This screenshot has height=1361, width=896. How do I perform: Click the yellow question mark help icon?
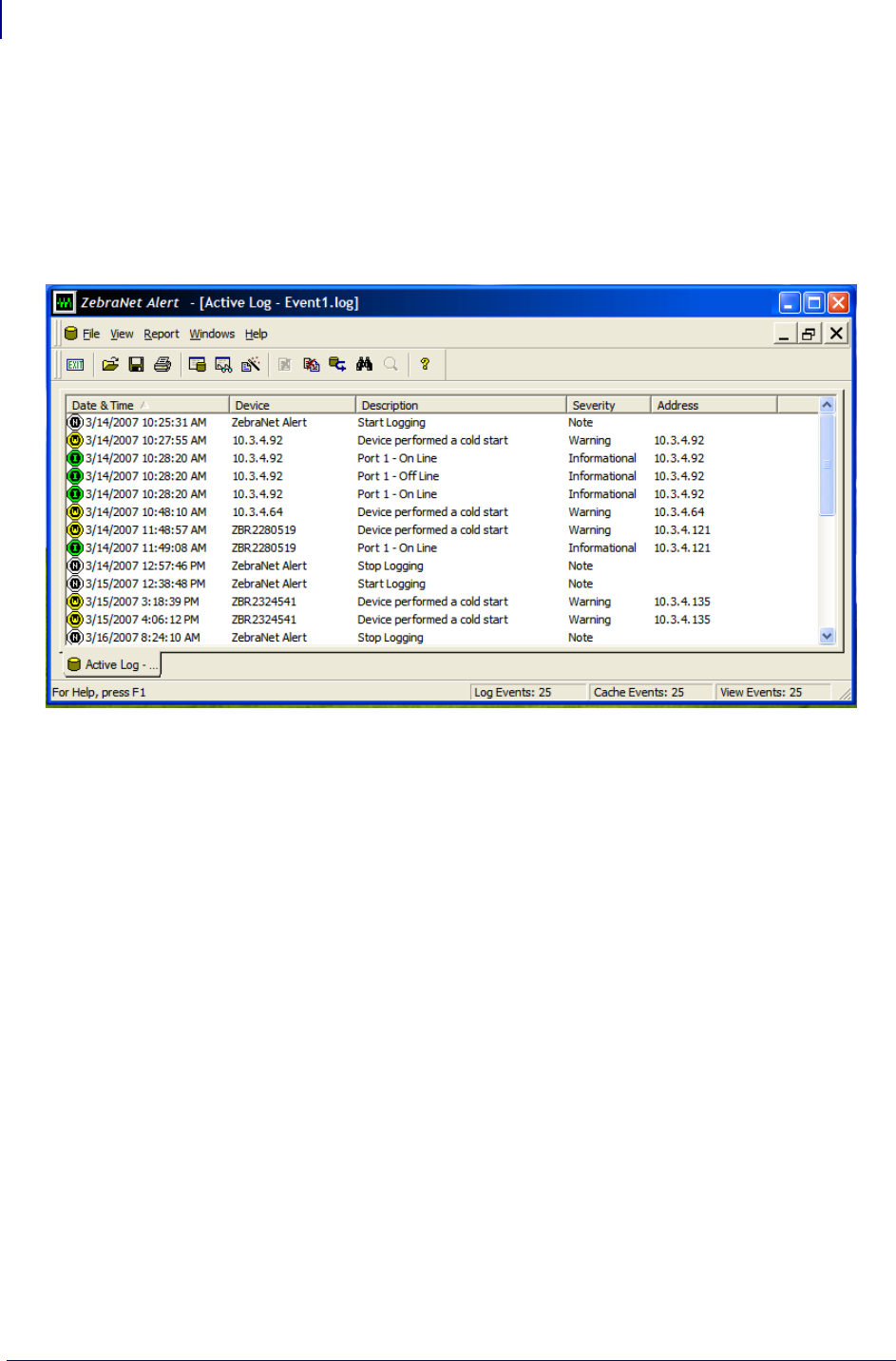(425, 364)
